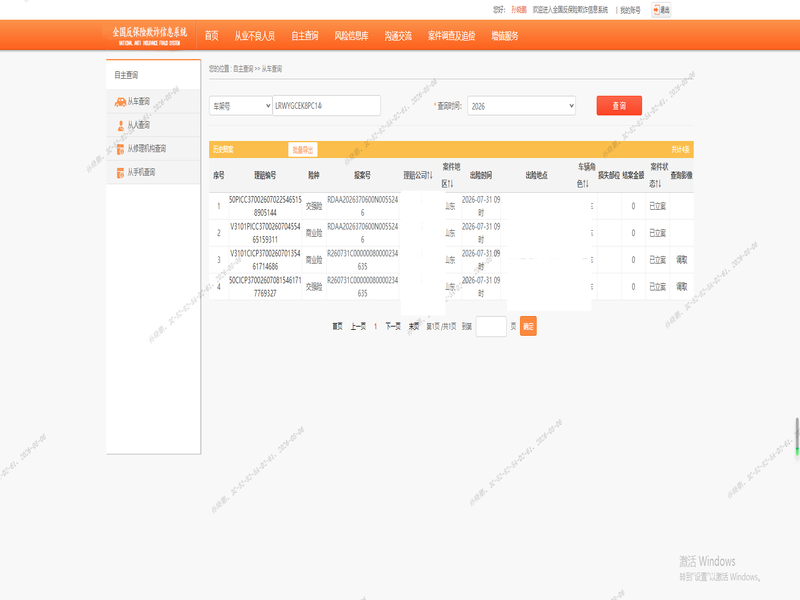Click the 调取 link in row 3
Screen dimensions: 800x600
[682, 260]
